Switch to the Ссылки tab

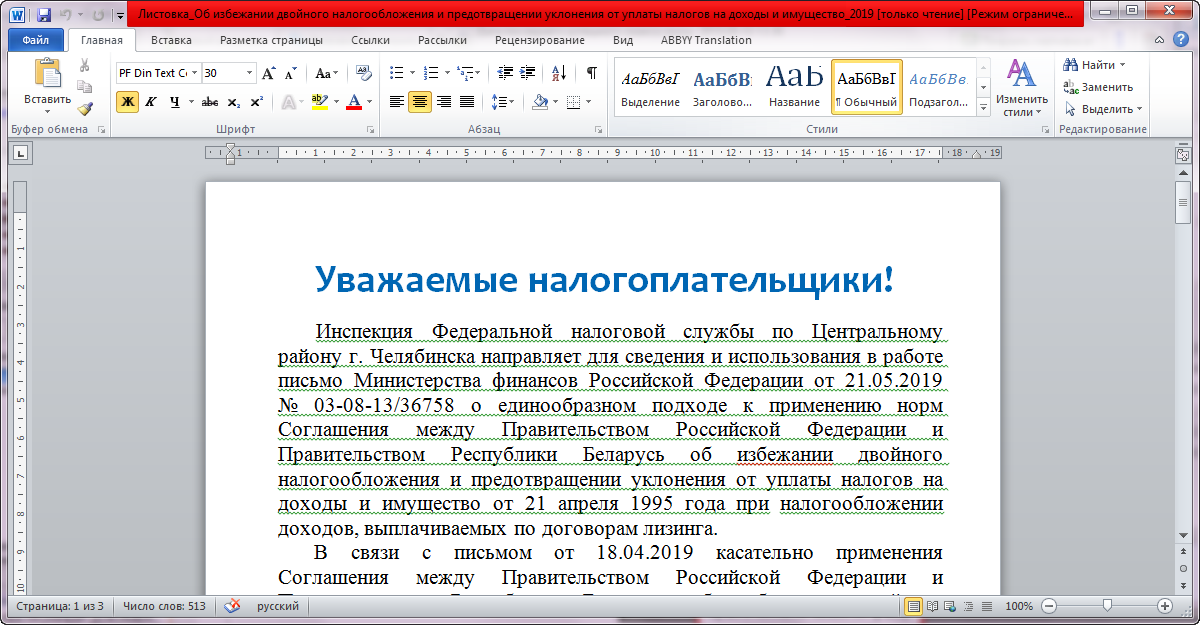coord(371,41)
